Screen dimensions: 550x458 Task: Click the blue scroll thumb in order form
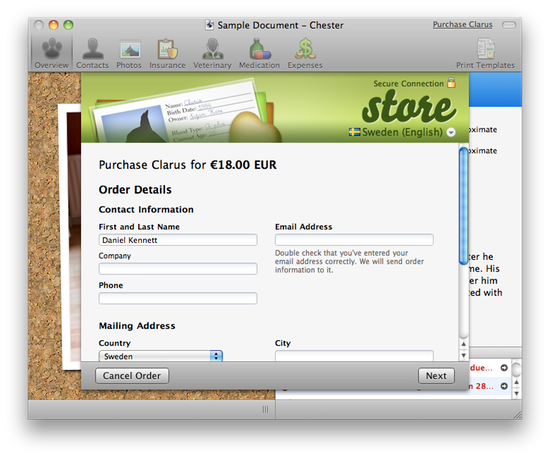464,206
